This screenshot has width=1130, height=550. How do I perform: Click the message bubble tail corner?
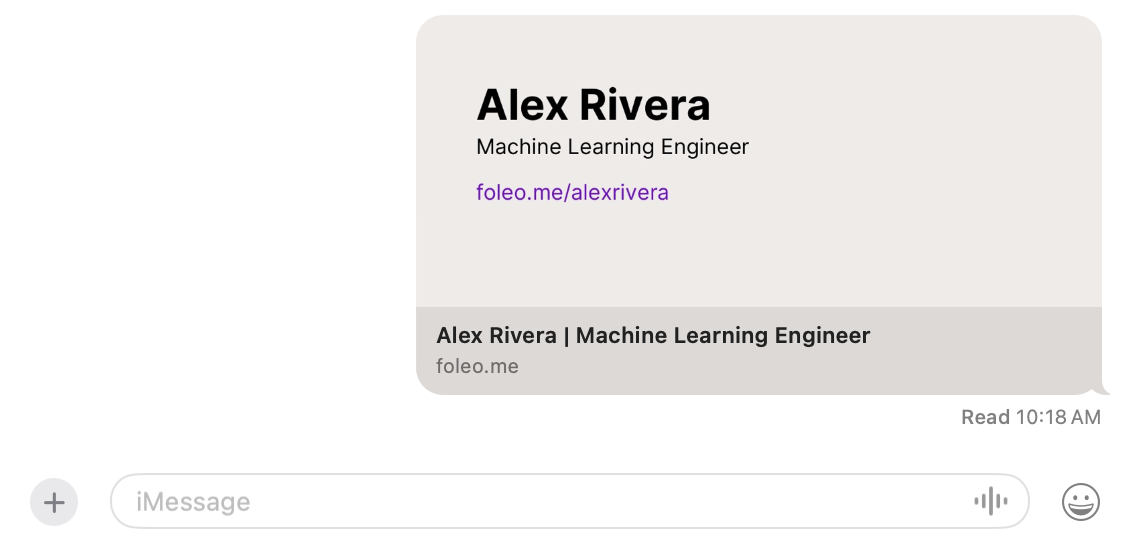(1103, 390)
